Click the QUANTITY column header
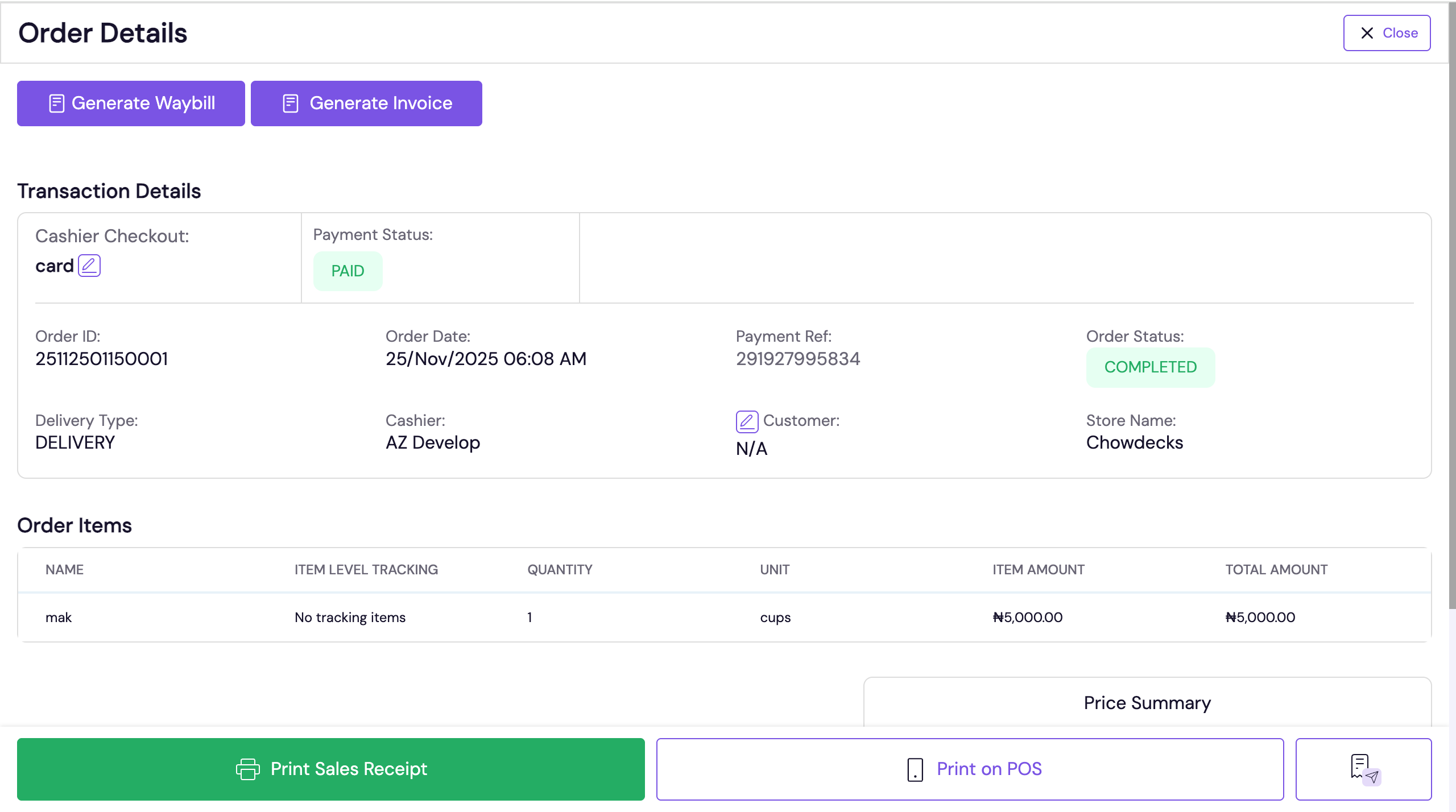This screenshot has height=812, width=1456. tap(560, 570)
